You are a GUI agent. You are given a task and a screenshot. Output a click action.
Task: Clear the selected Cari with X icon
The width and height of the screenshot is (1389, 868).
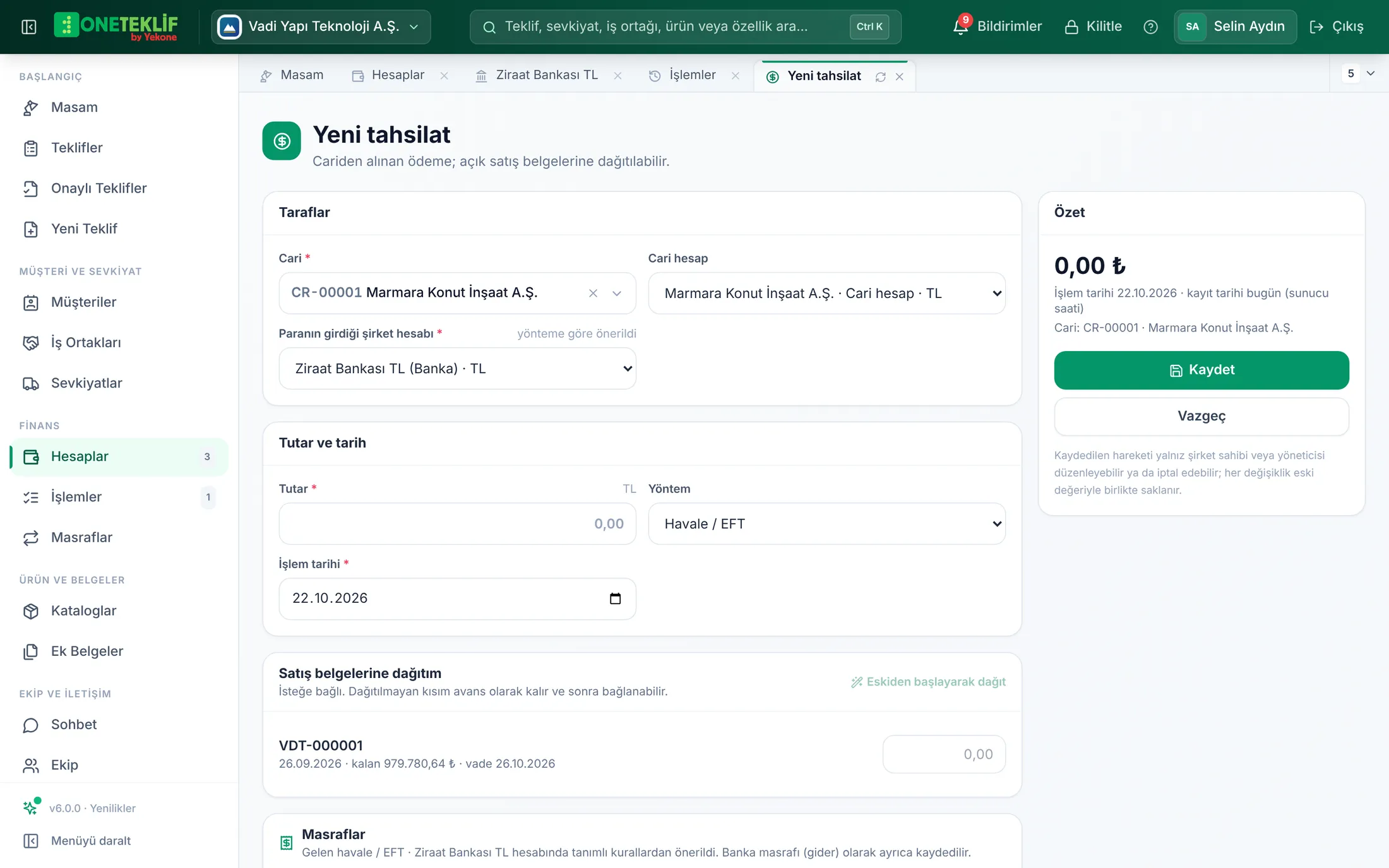(x=593, y=293)
